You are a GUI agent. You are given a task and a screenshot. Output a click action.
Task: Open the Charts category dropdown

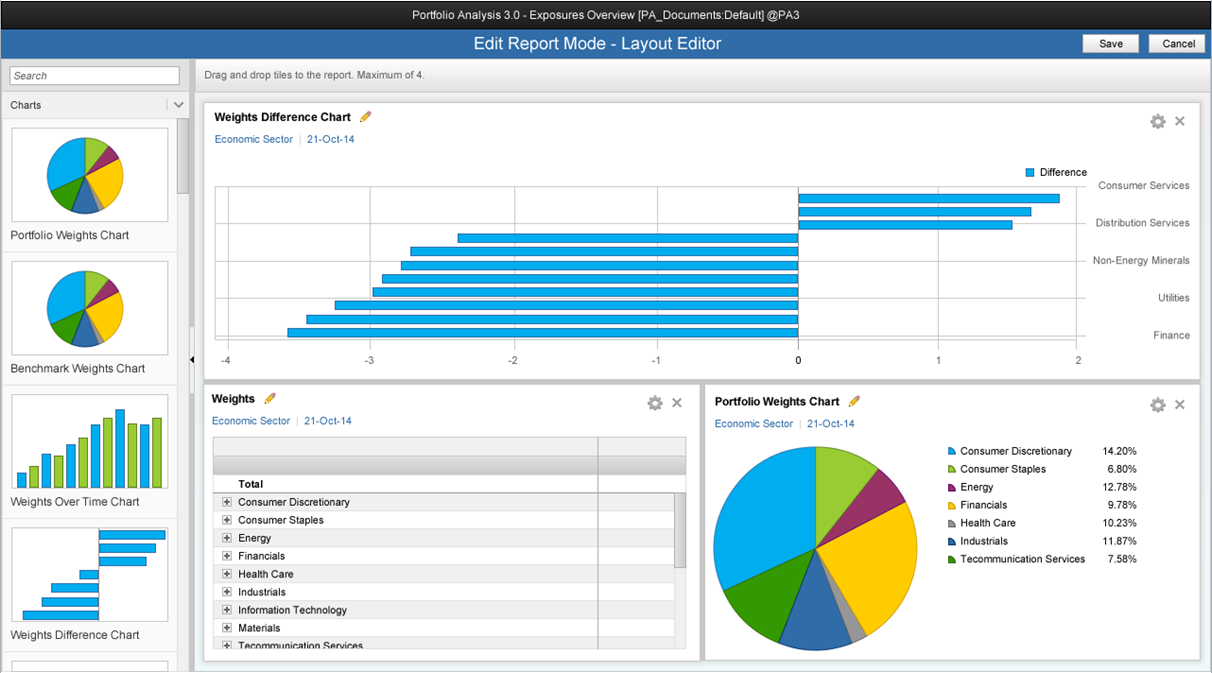[178, 105]
